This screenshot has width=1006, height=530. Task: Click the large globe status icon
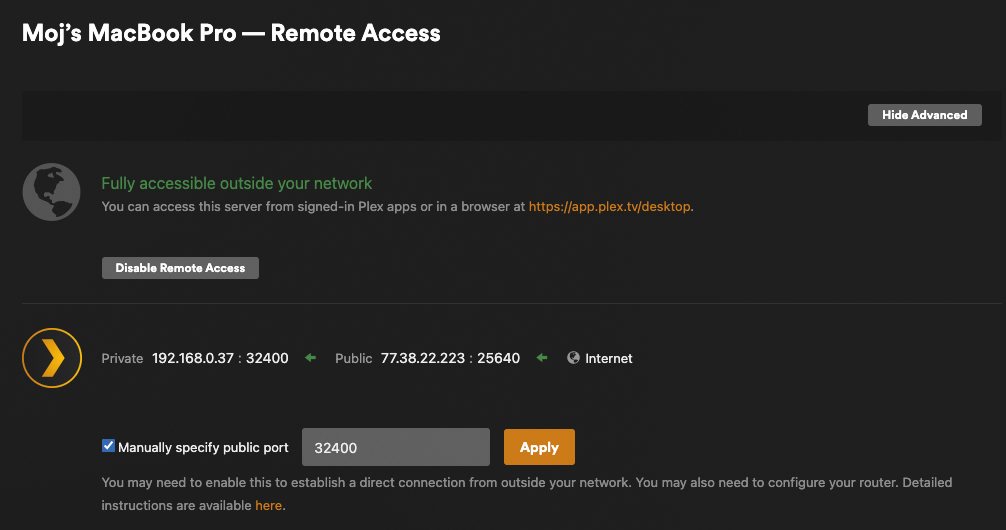pyautogui.click(x=51, y=192)
